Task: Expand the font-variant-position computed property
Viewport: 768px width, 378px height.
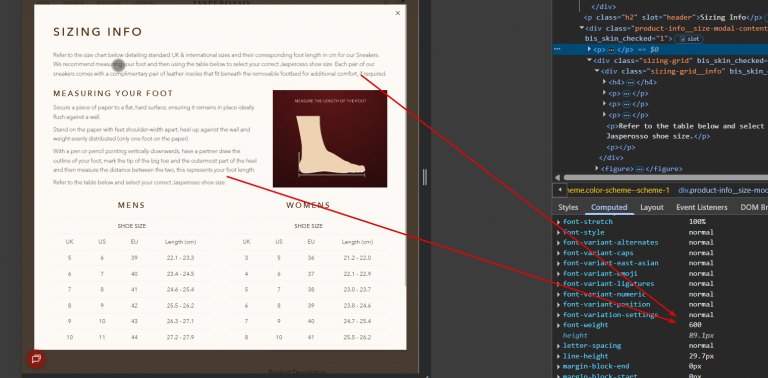Action: pyautogui.click(x=559, y=304)
